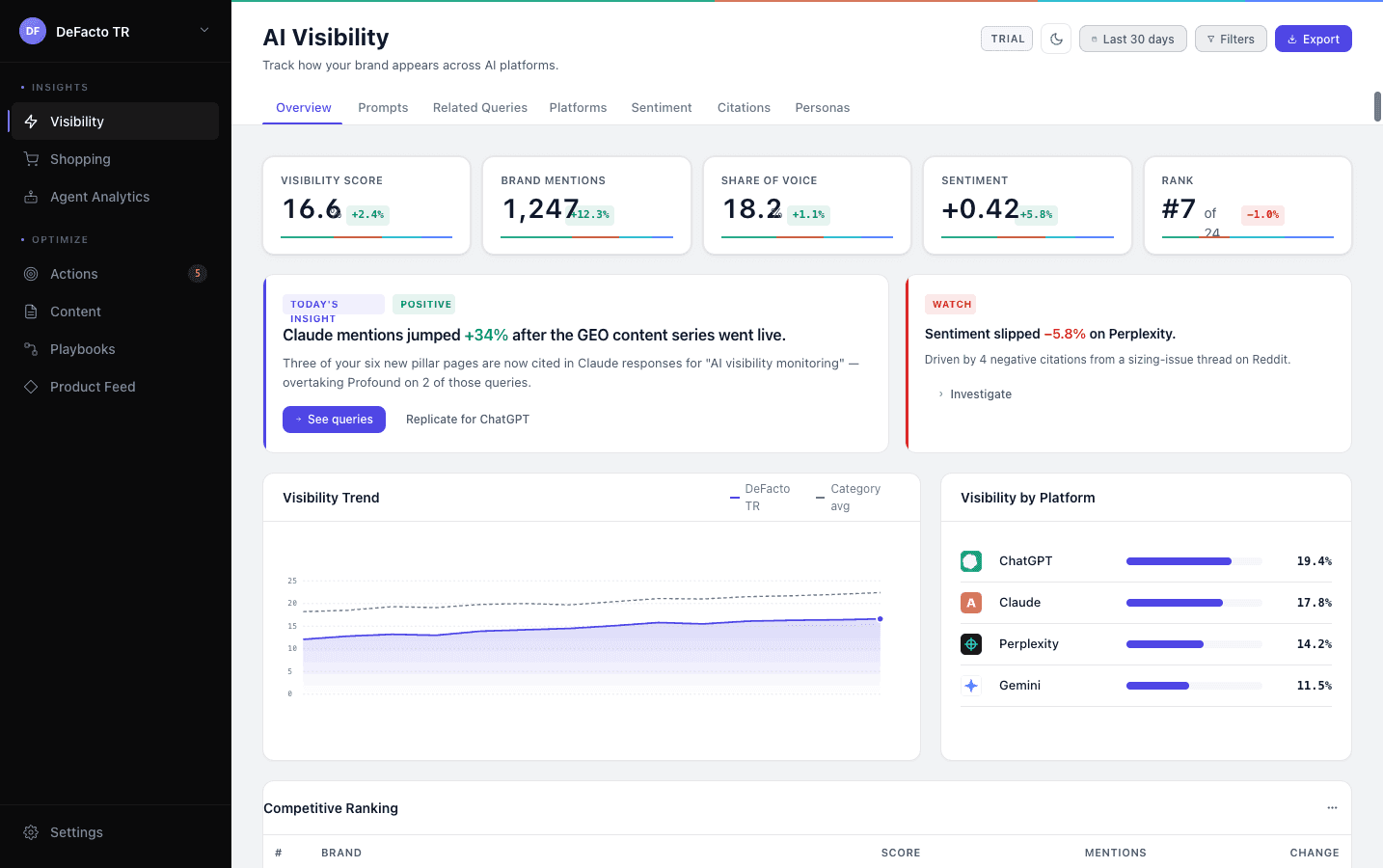Click Replicate for ChatGPT
This screenshot has height=868, width=1383.
tap(467, 419)
